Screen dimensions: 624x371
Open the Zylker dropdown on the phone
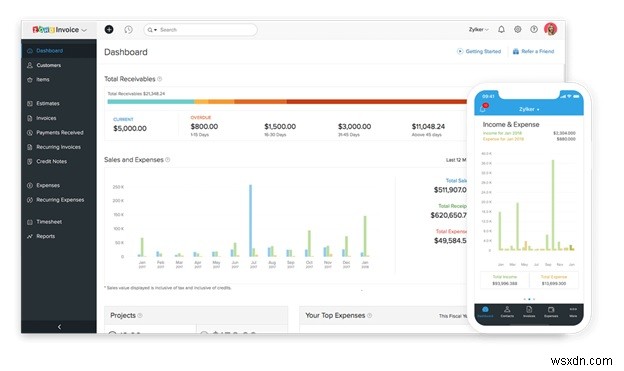(x=529, y=109)
